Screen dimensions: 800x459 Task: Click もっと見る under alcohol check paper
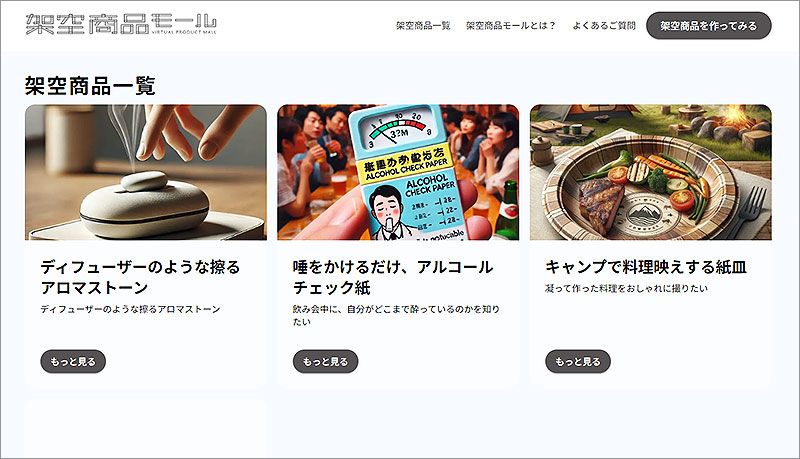326,362
